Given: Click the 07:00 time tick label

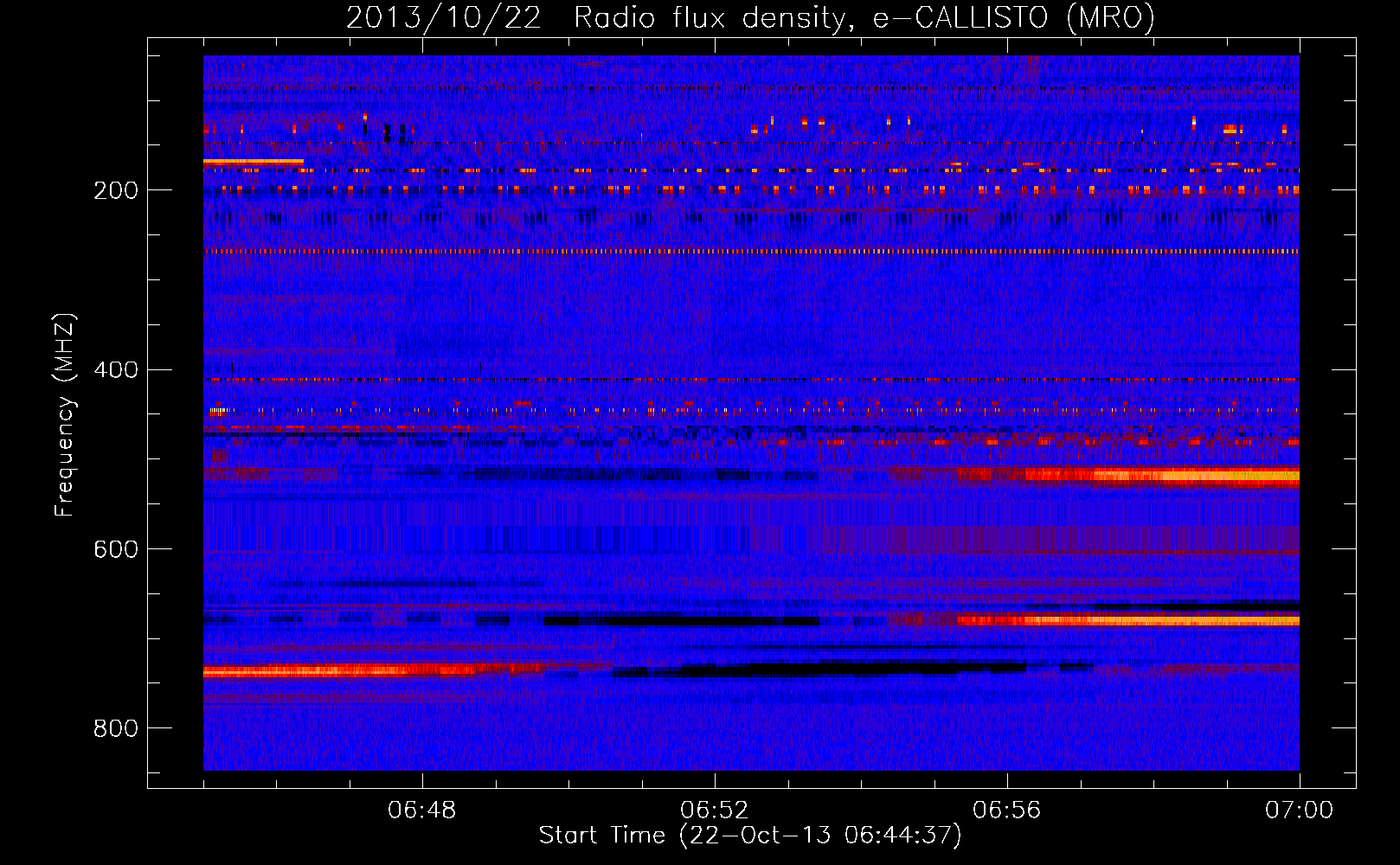Looking at the screenshot, I should 1300,811.
